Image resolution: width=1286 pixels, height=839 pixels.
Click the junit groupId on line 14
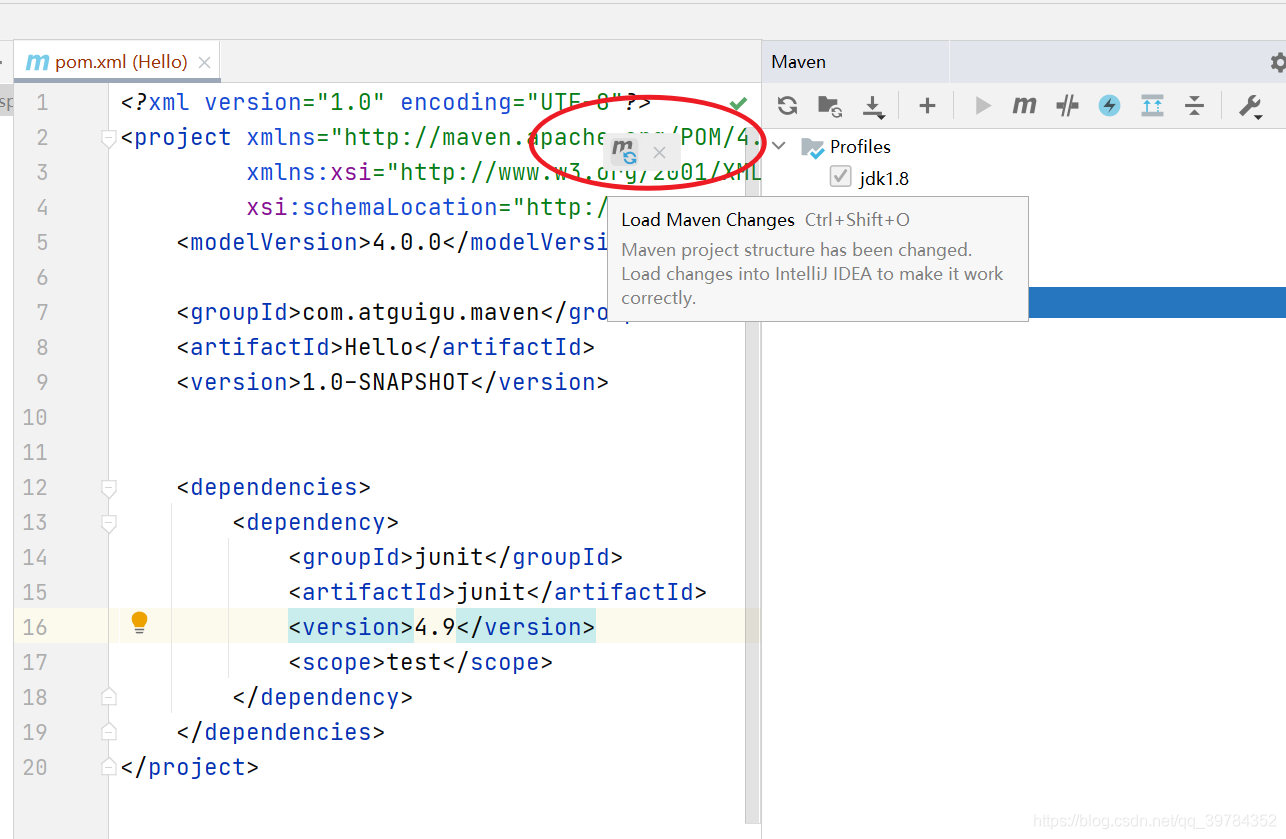[449, 557]
